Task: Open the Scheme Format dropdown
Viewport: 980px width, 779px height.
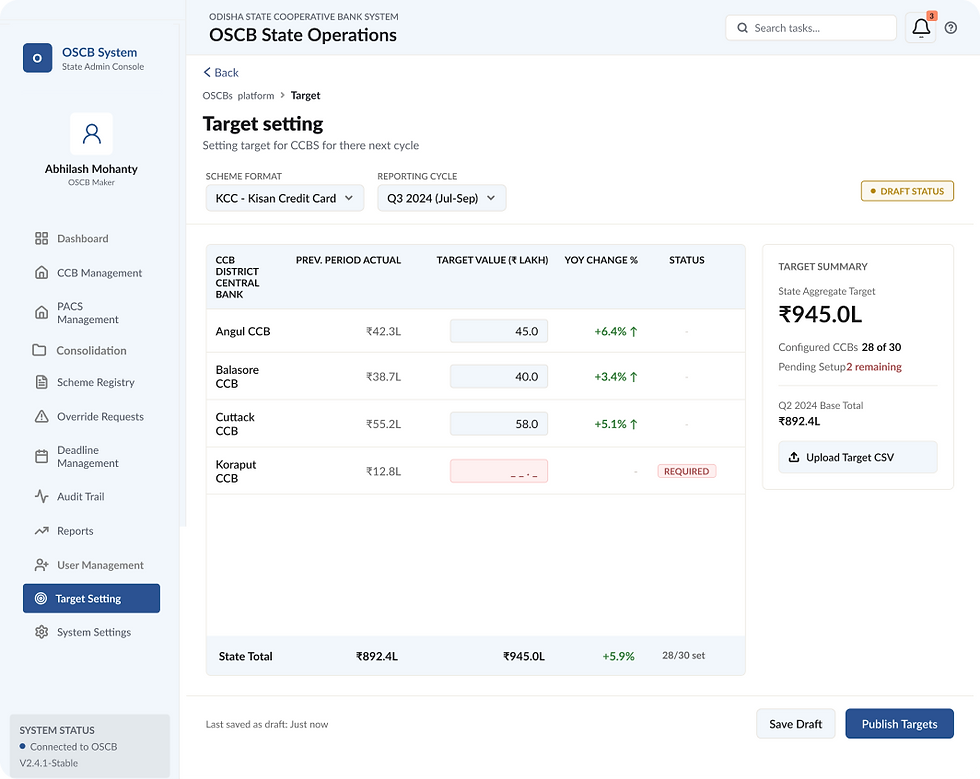Action: [x=284, y=198]
